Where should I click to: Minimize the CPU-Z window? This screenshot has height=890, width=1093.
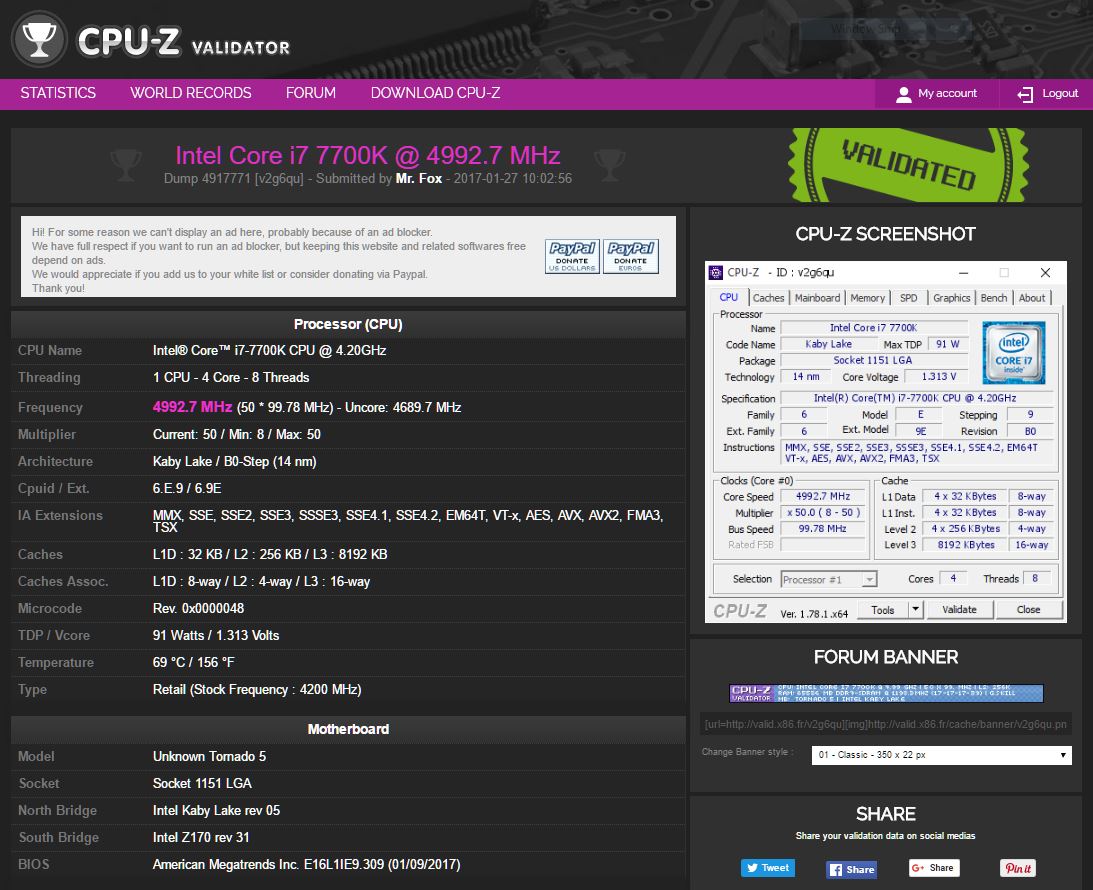pos(963,273)
